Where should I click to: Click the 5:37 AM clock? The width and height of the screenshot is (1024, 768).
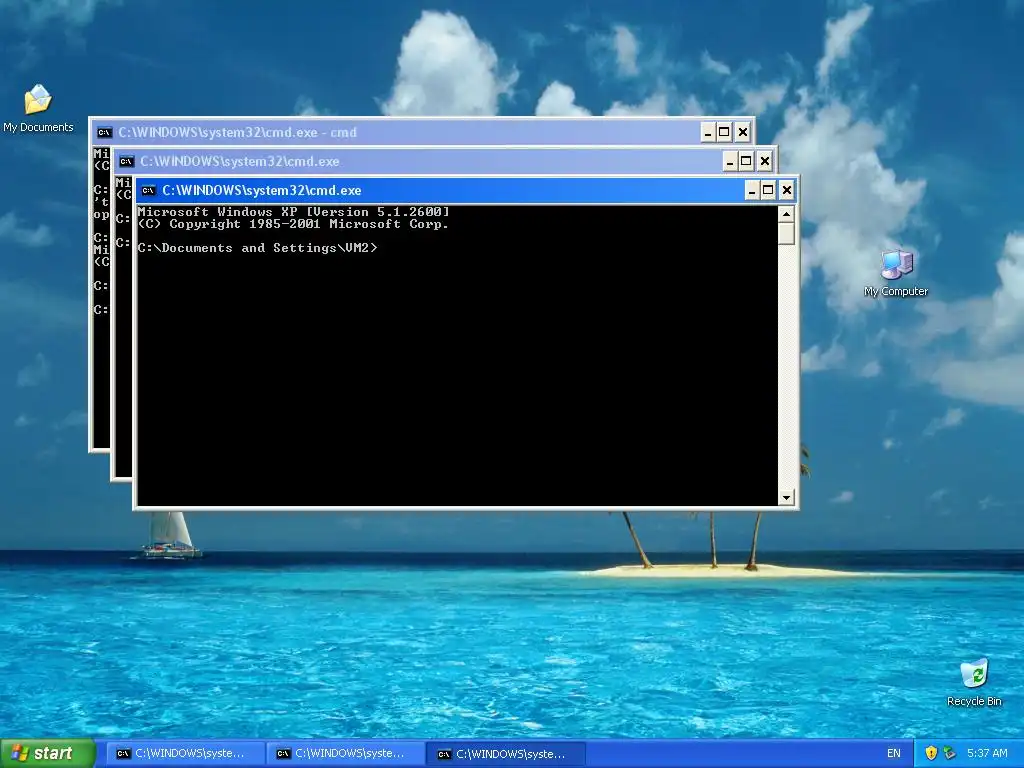click(x=987, y=754)
